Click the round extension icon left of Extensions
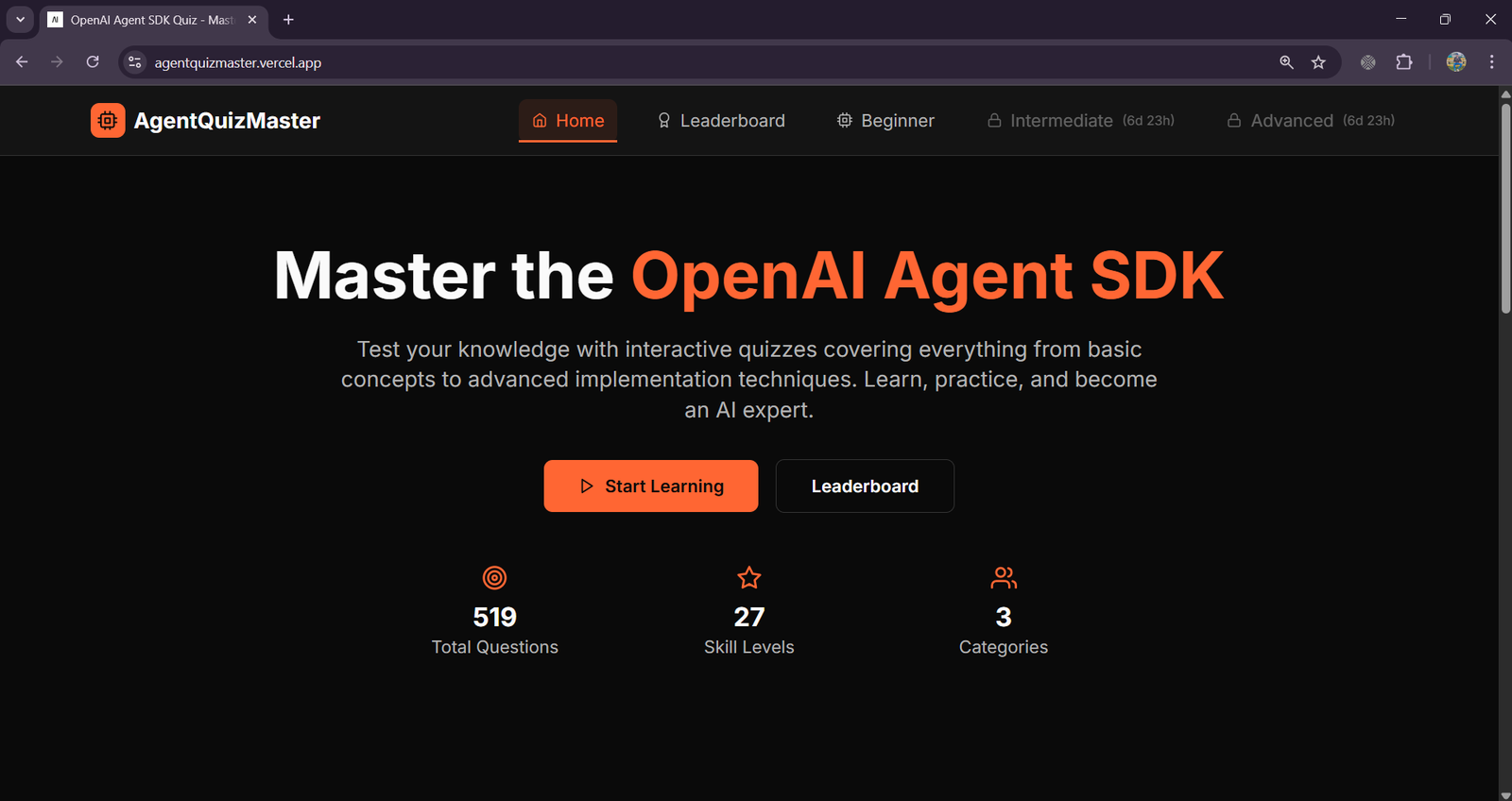 tap(1367, 62)
